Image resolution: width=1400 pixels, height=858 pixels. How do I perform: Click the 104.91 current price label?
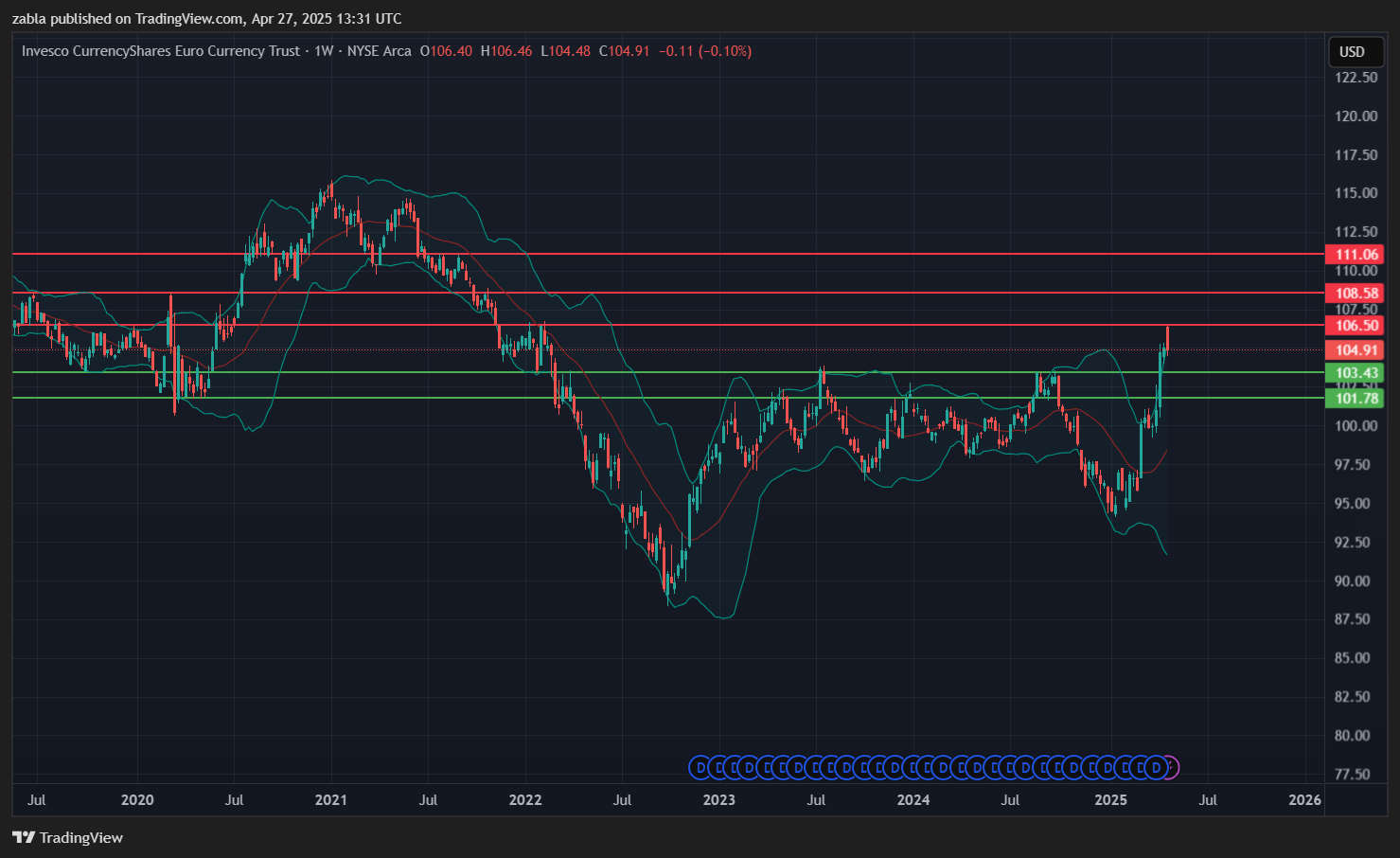click(1356, 350)
